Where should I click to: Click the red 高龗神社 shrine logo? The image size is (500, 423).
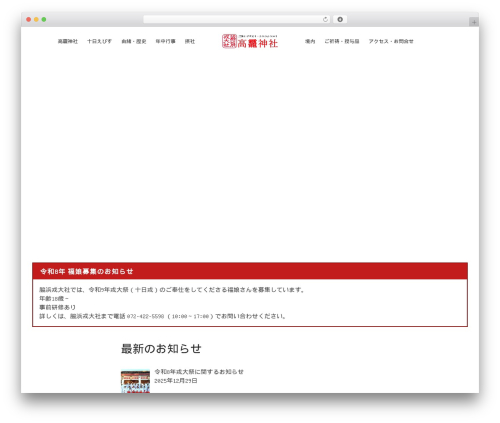[x=250, y=41]
